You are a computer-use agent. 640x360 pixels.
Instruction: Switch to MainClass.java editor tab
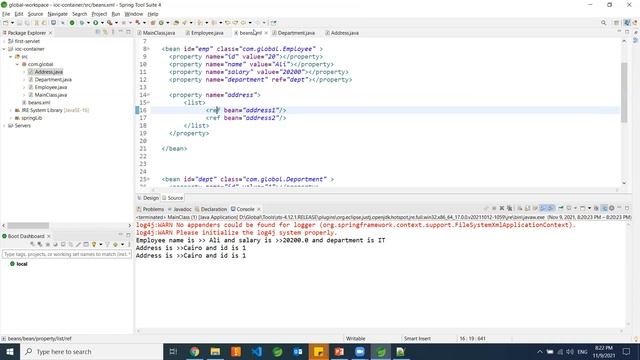[x=158, y=33]
